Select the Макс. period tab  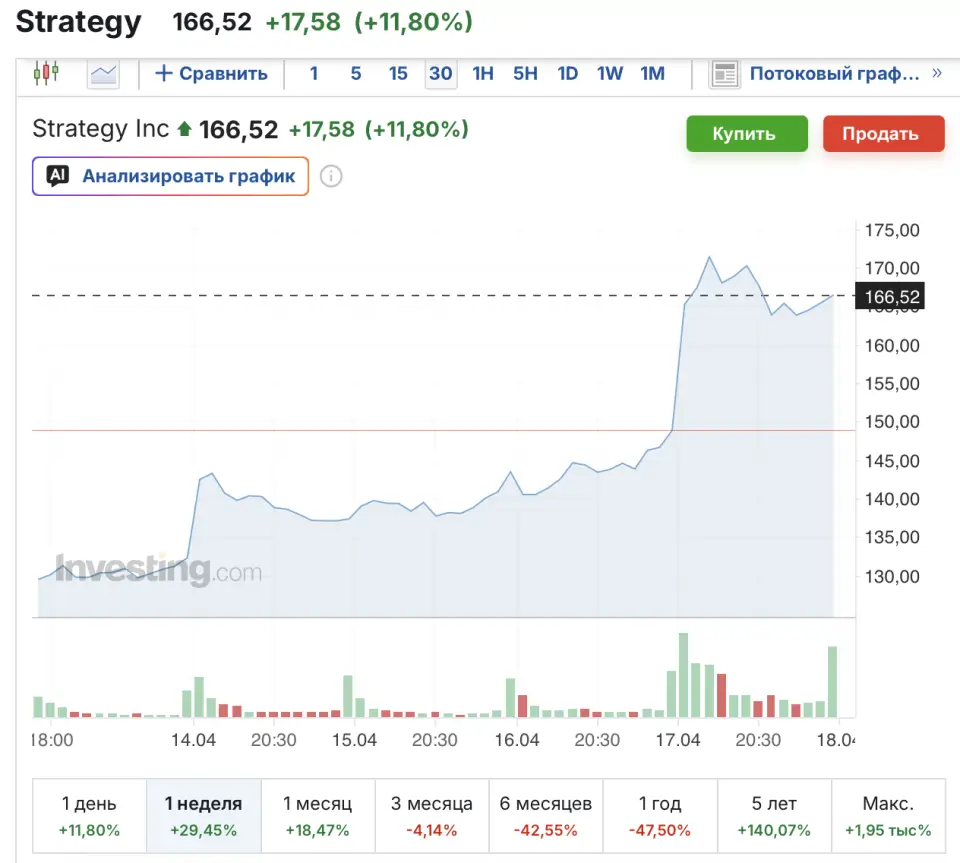coord(888,815)
